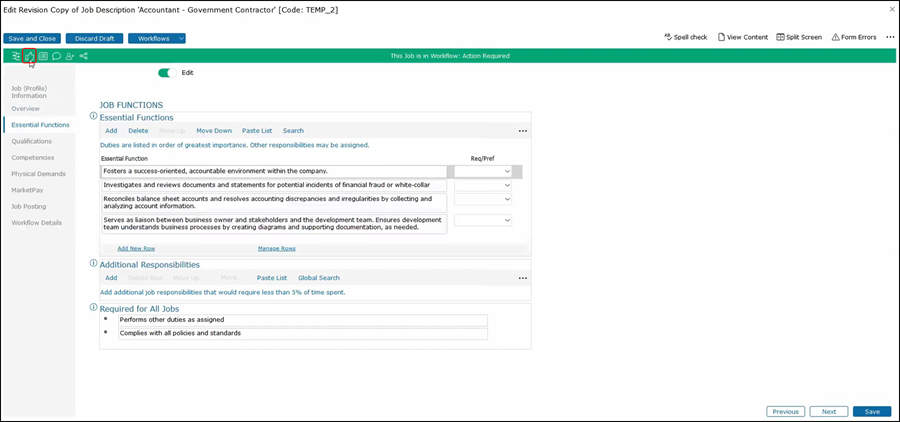Viewport: 900px width, 422px height.
Task: Click the Essential Functions info icon
Action: (94, 117)
